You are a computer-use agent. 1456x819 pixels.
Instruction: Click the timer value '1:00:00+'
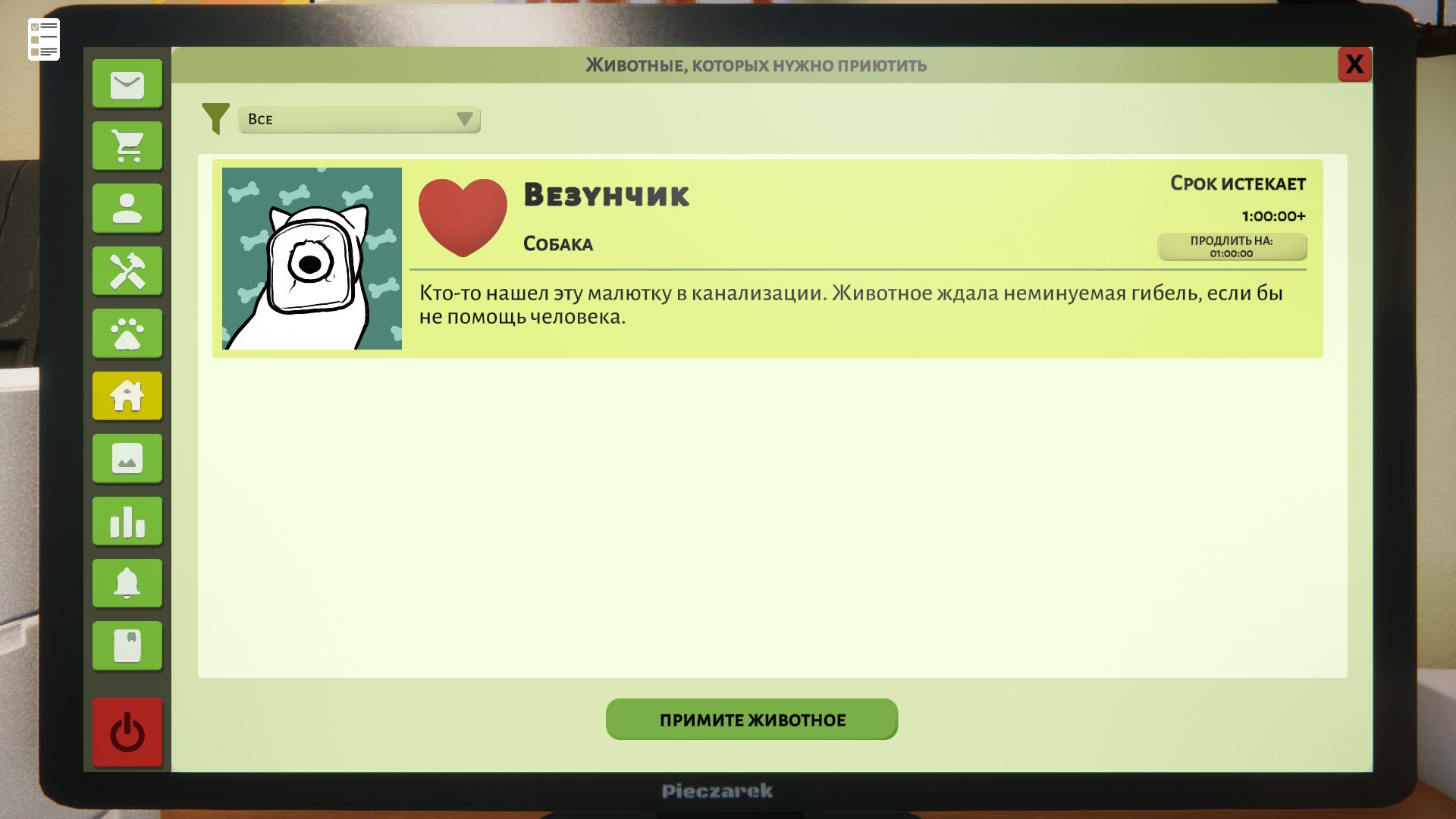tap(1273, 216)
